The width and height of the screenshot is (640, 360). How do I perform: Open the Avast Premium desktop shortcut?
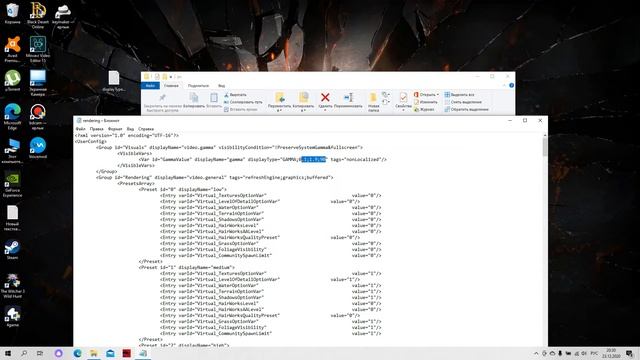coord(13,49)
